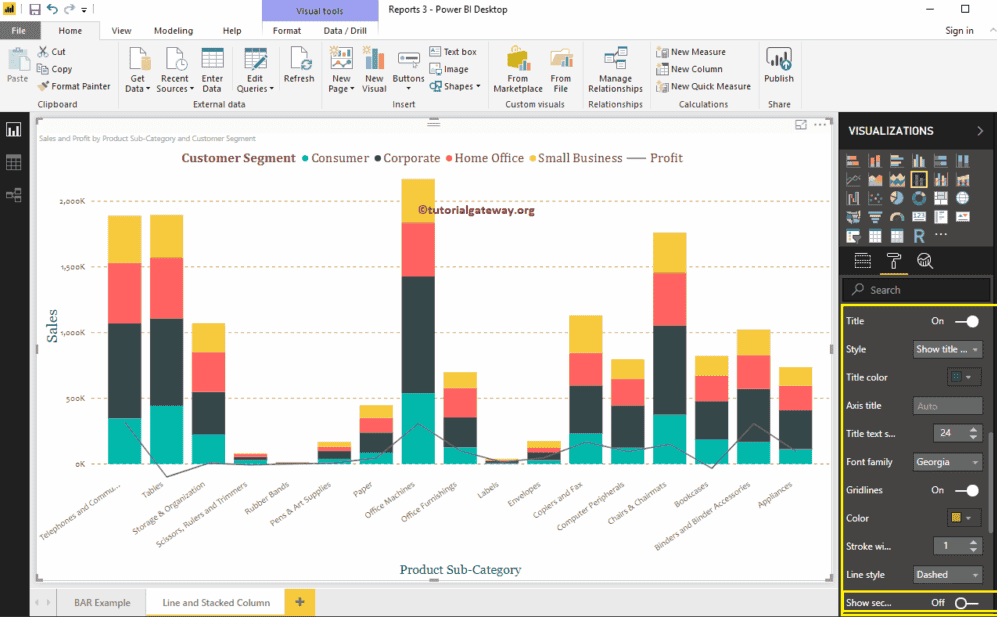This screenshot has width=997, height=617.
Task: Open the Format pane with the paint roller icon
Action: coord(893,261)
